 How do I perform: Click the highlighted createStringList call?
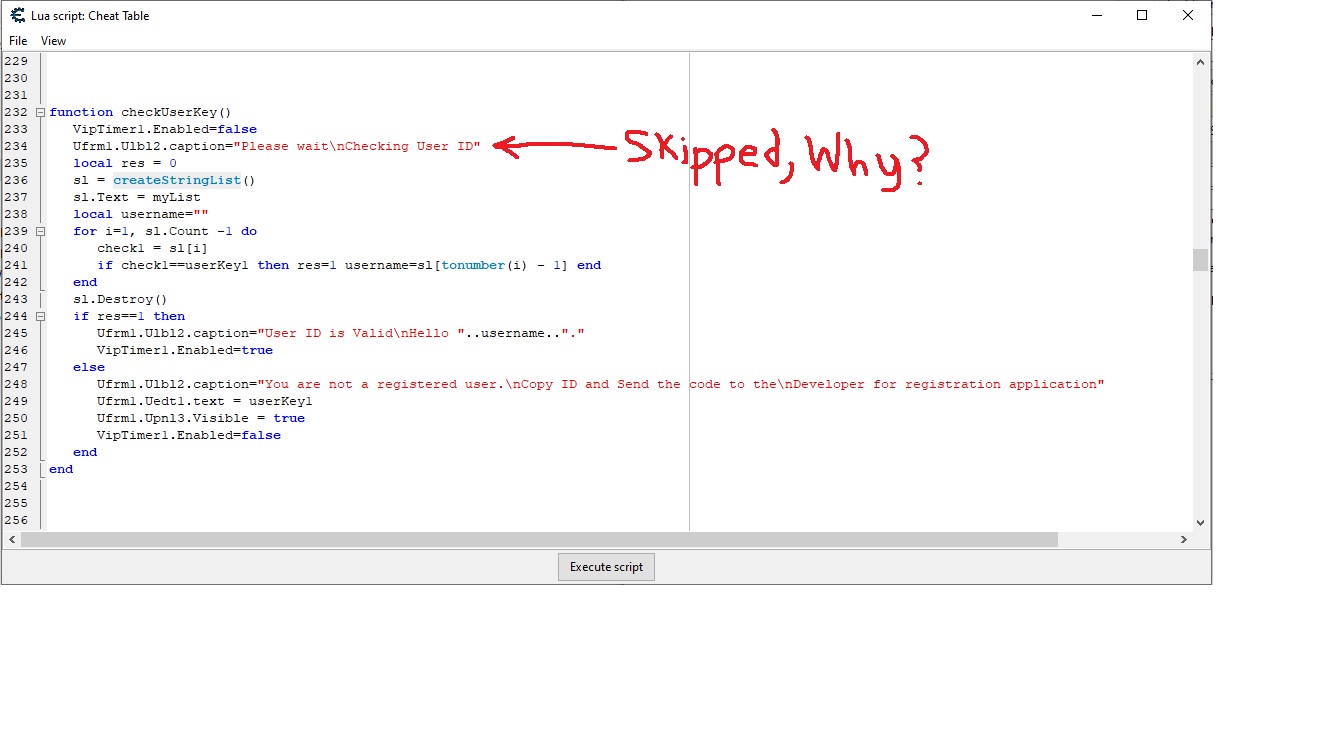pos(176,180)
